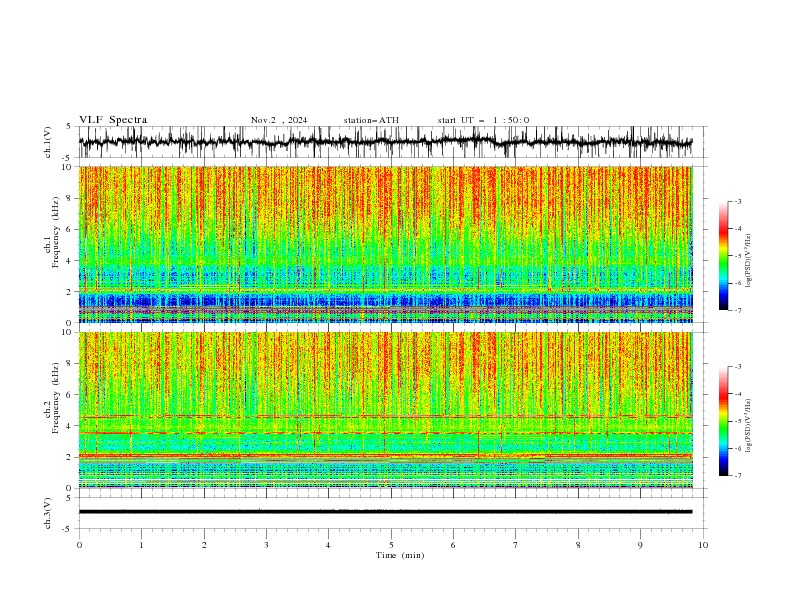Click the 'ch.3(V)' axis label

click(x=48, y=513)
